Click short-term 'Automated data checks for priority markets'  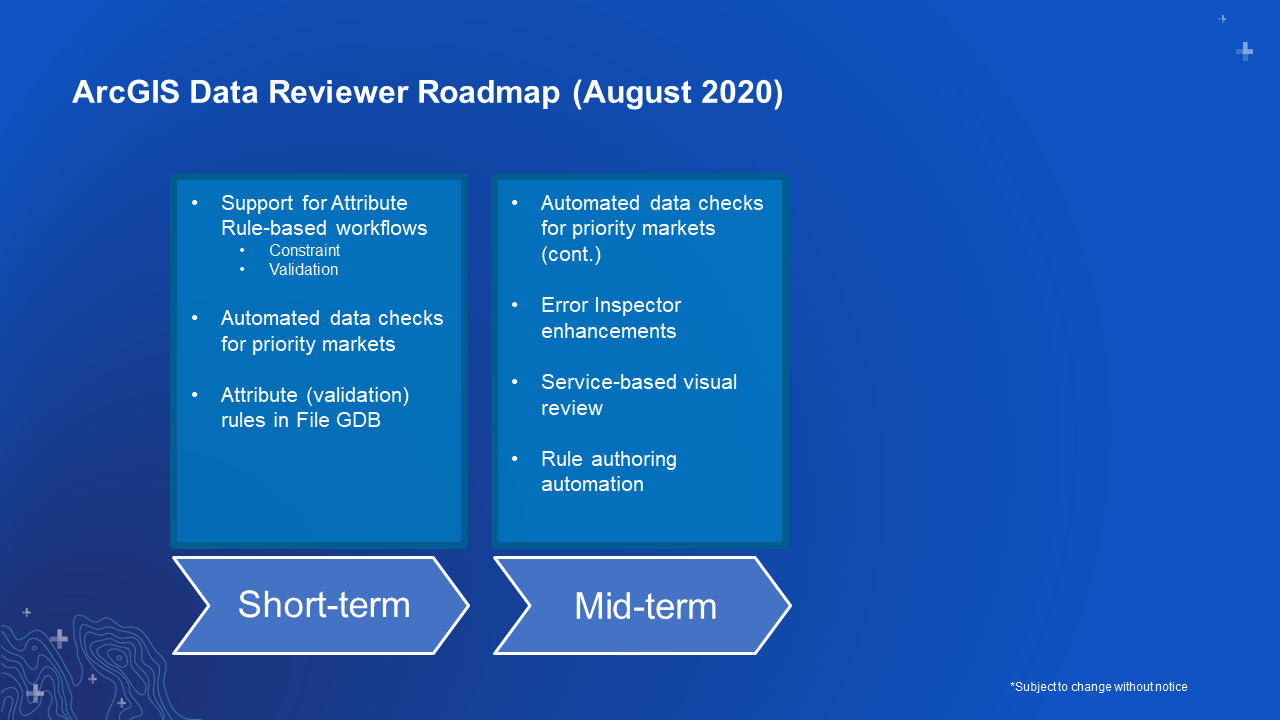pyautogui.click(x=332, y=331)
